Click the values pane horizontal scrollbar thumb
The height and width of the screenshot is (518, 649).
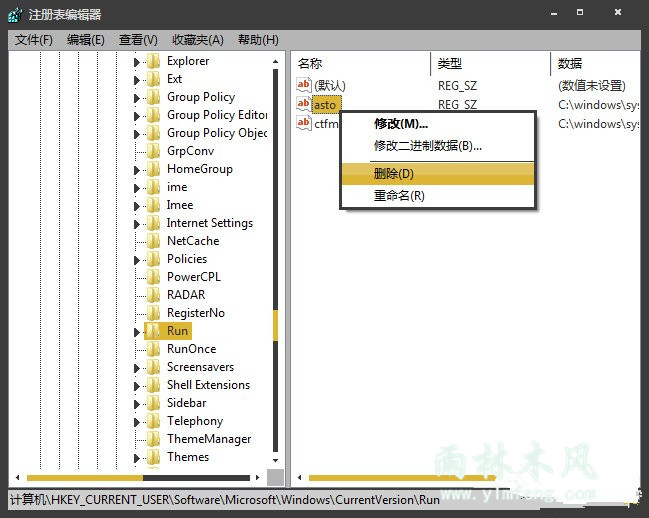point(402,478)
